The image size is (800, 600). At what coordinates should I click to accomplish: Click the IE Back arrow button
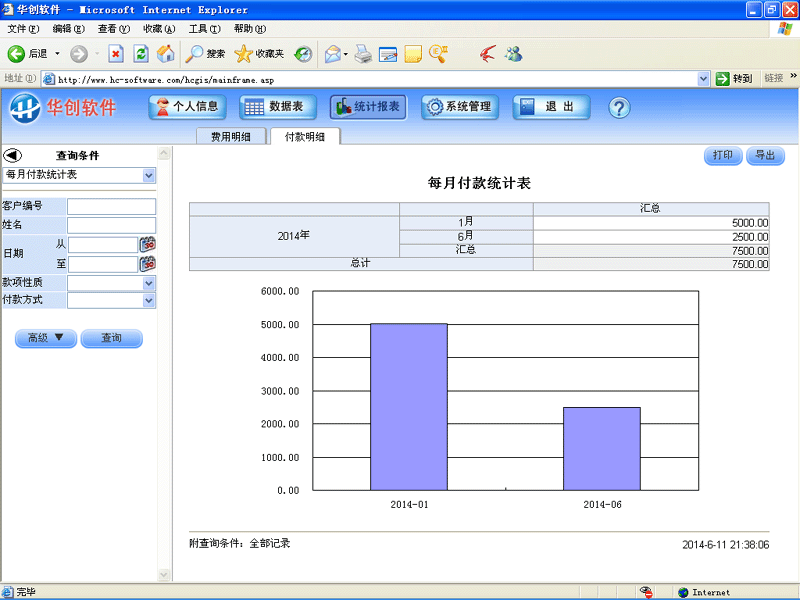tap(16, 54)
